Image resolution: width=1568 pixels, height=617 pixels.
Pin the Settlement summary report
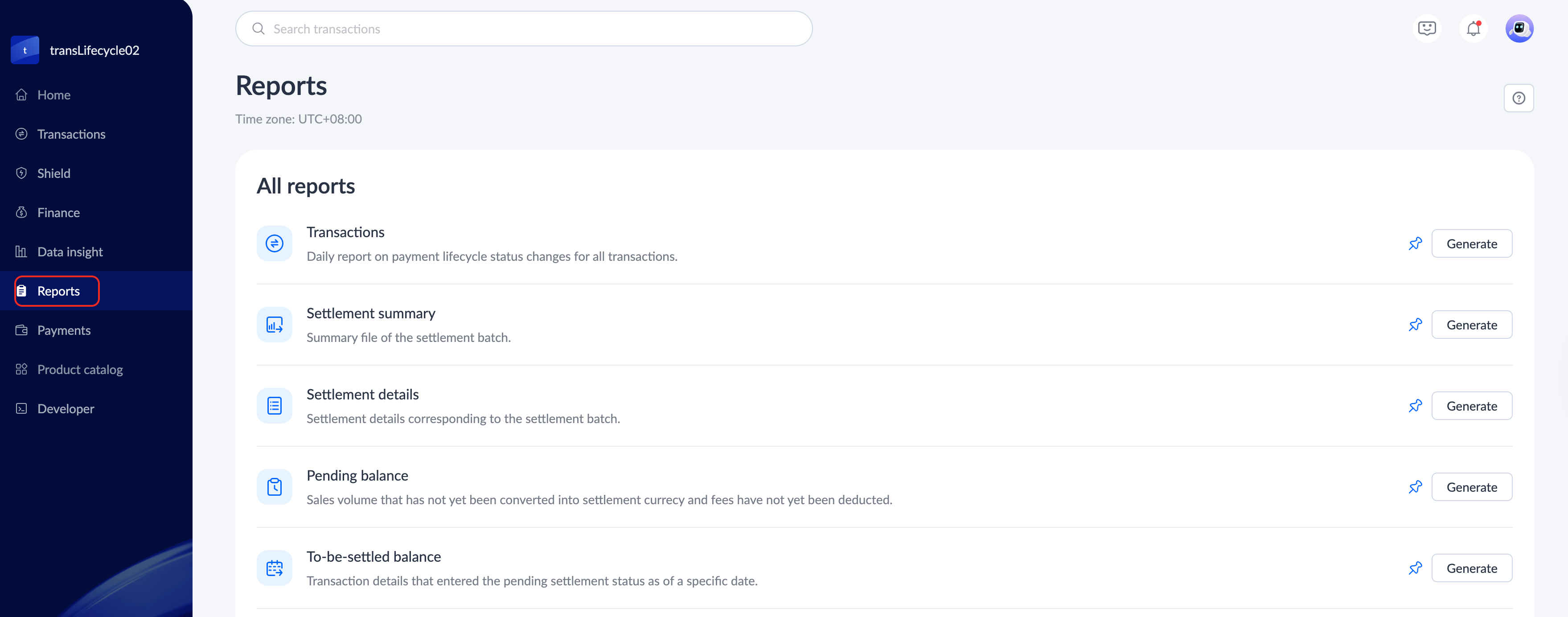point(1415,325)
